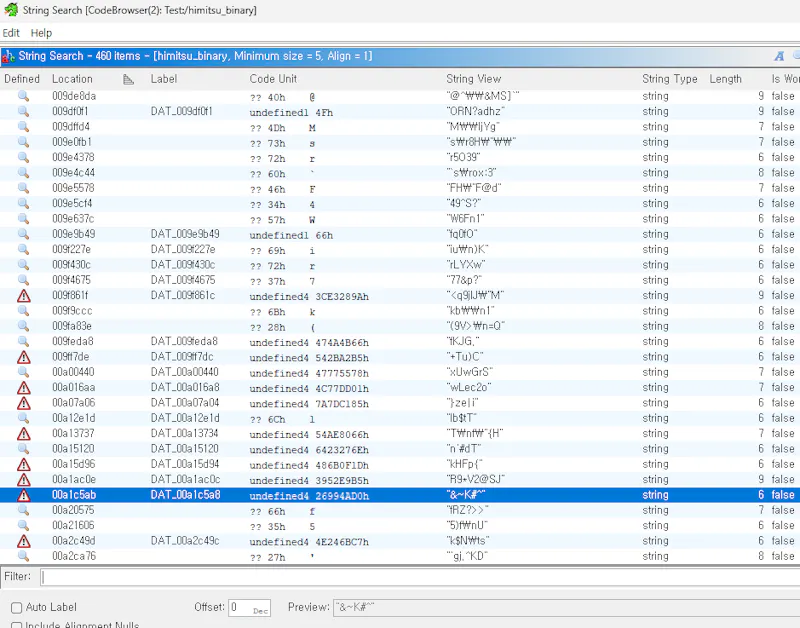800x628 pixels.
Task: Select location 009e637c in the table
Action: click(73, 218)
